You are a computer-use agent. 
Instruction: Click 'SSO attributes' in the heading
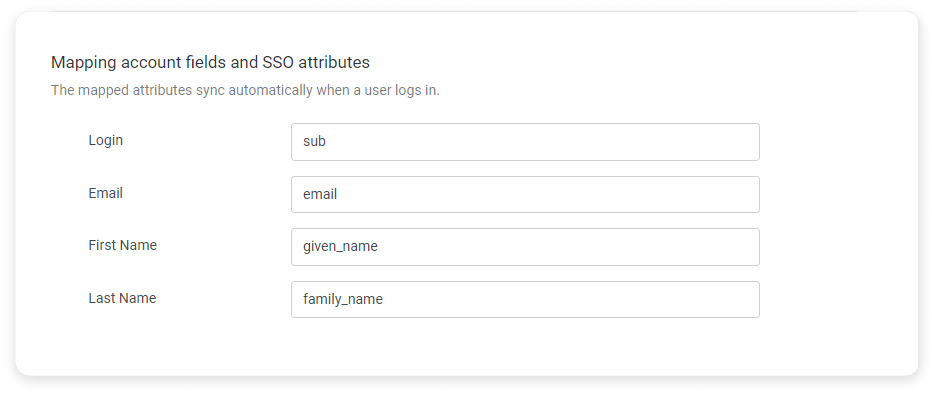[316, 62]
